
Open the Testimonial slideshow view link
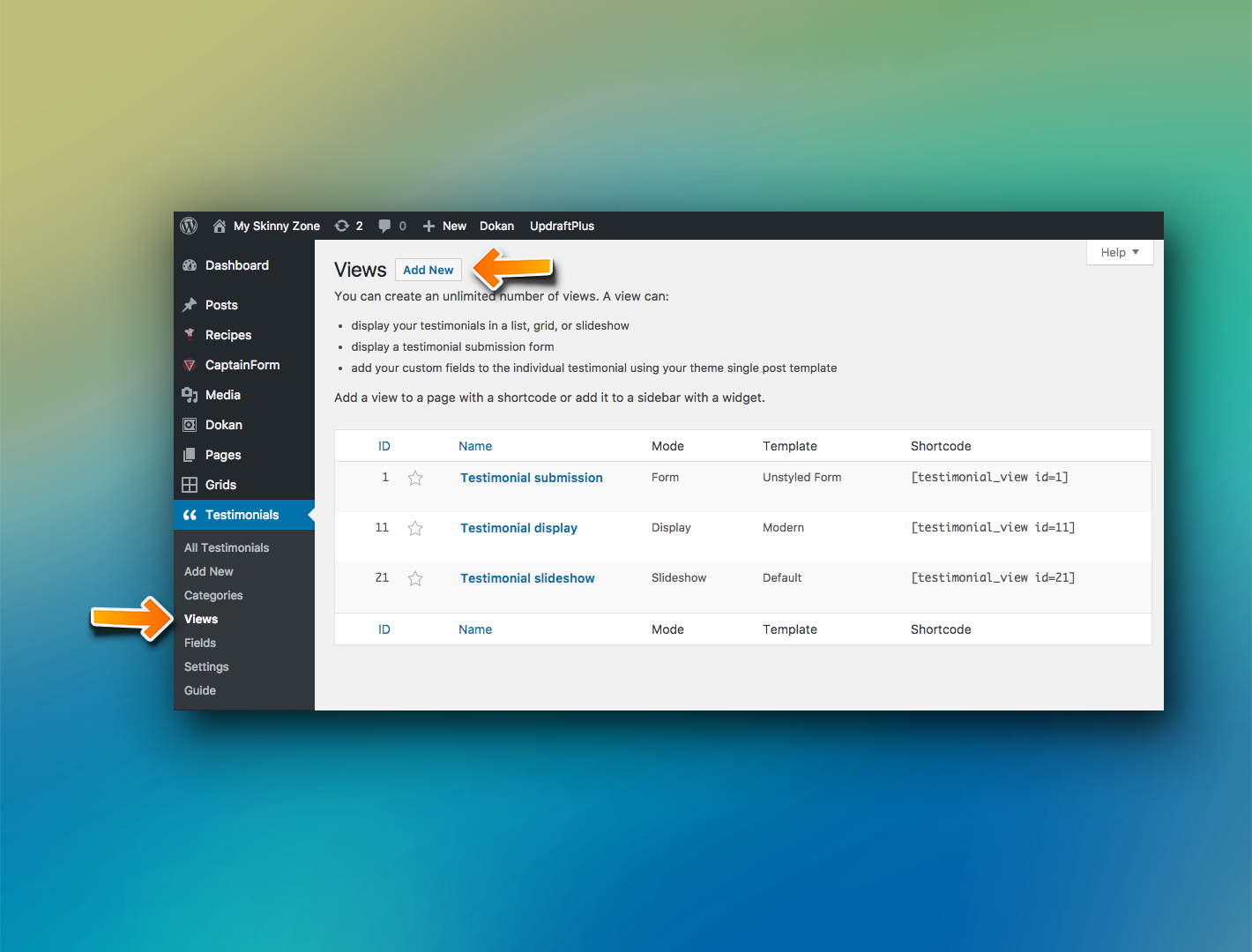pyautogui.click(x=527, y=578)
